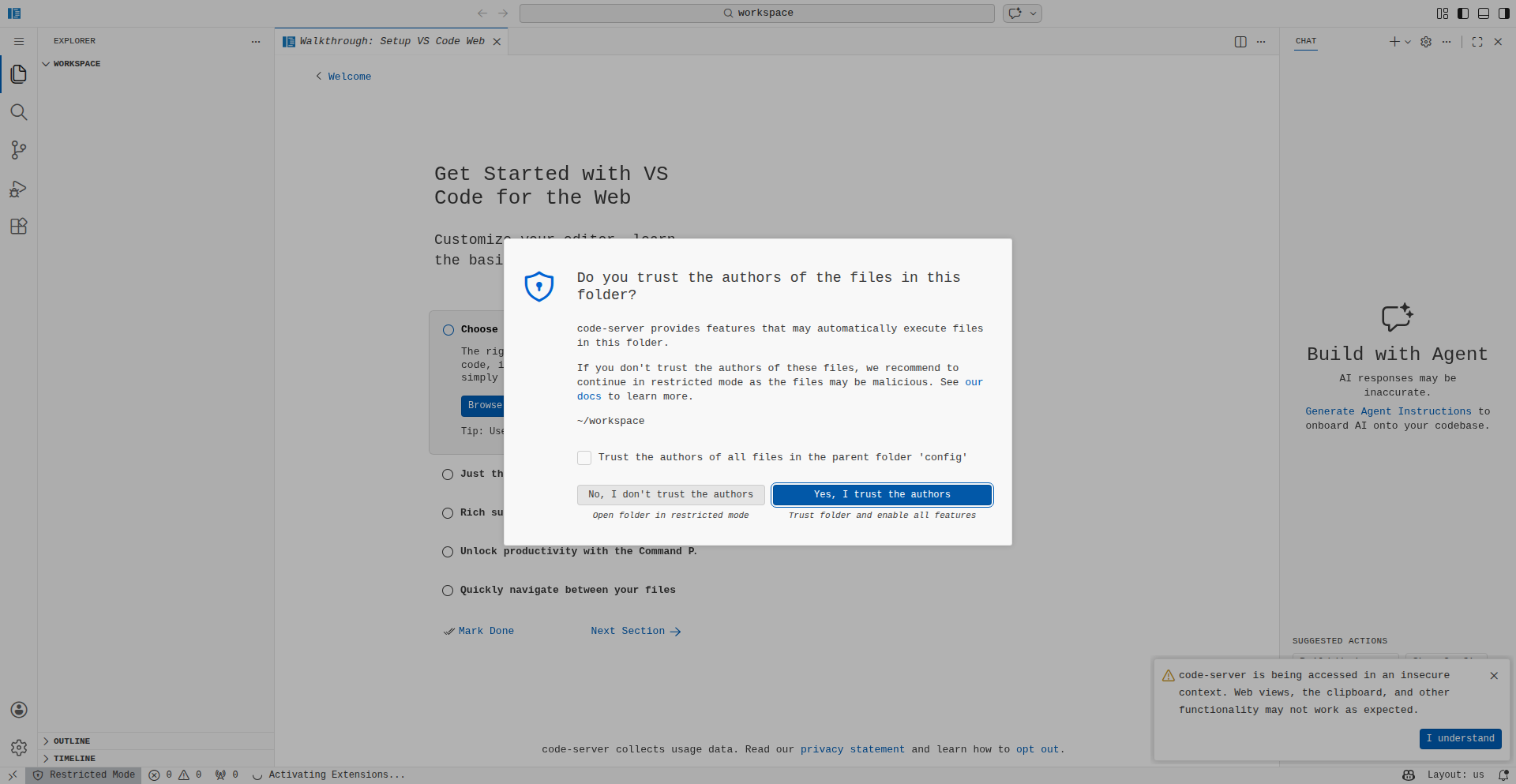Click the Manage gear icon in activity bar
The image size is (1516, 784).
click(19, 747)
